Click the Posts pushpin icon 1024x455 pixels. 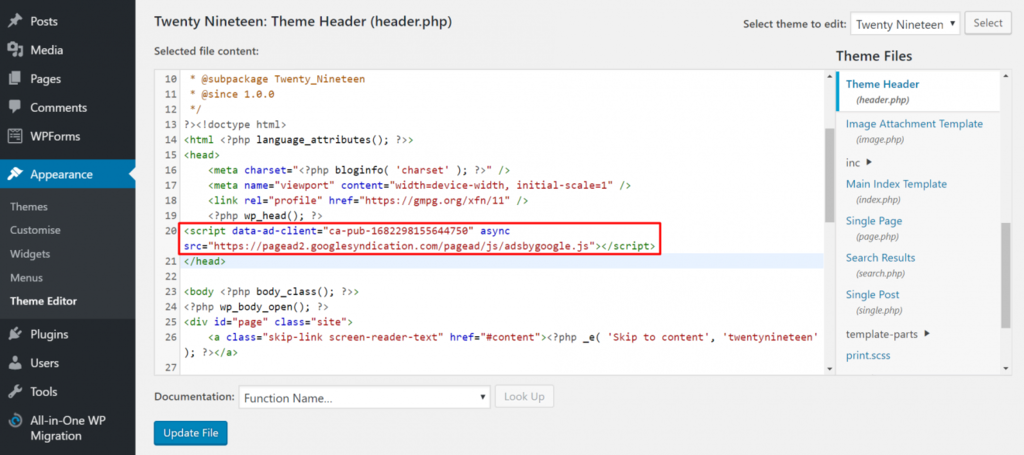[15, 21]
